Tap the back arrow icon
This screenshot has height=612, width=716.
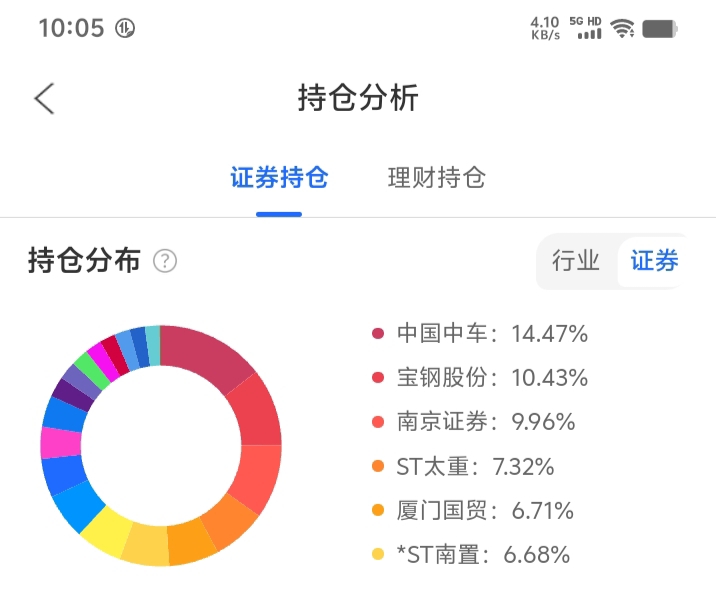point(44,98)
